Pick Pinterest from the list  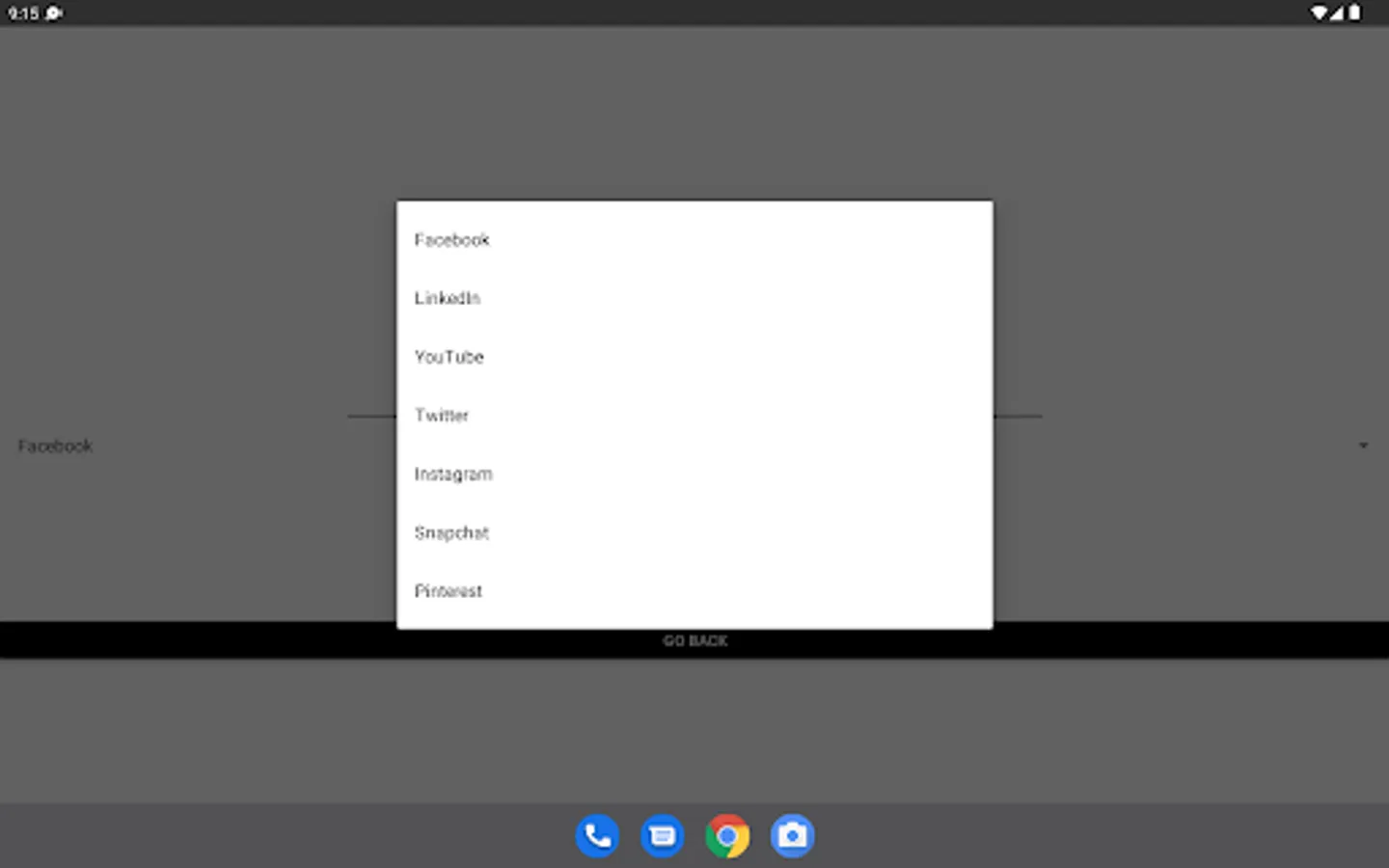694,591
